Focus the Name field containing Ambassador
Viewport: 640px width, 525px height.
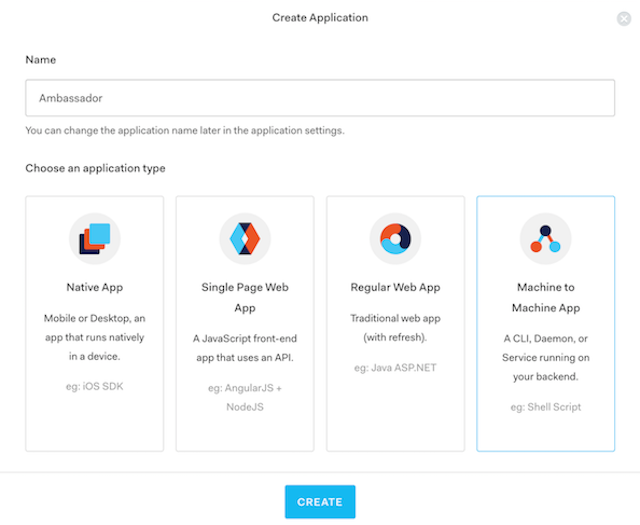click(320, 99)
